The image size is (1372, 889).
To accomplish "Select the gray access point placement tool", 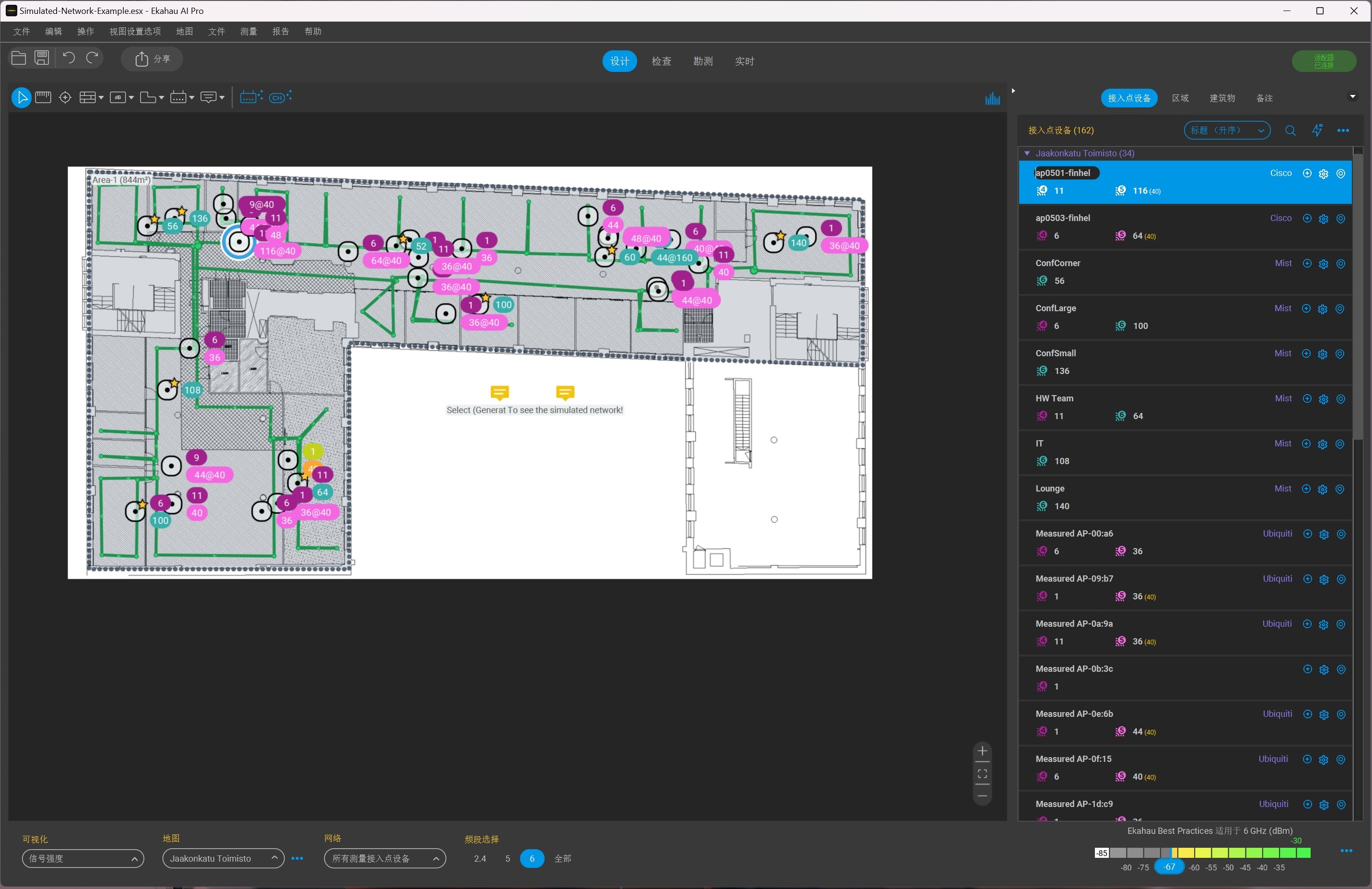I will pyautogui.click(x=178, y=97).
